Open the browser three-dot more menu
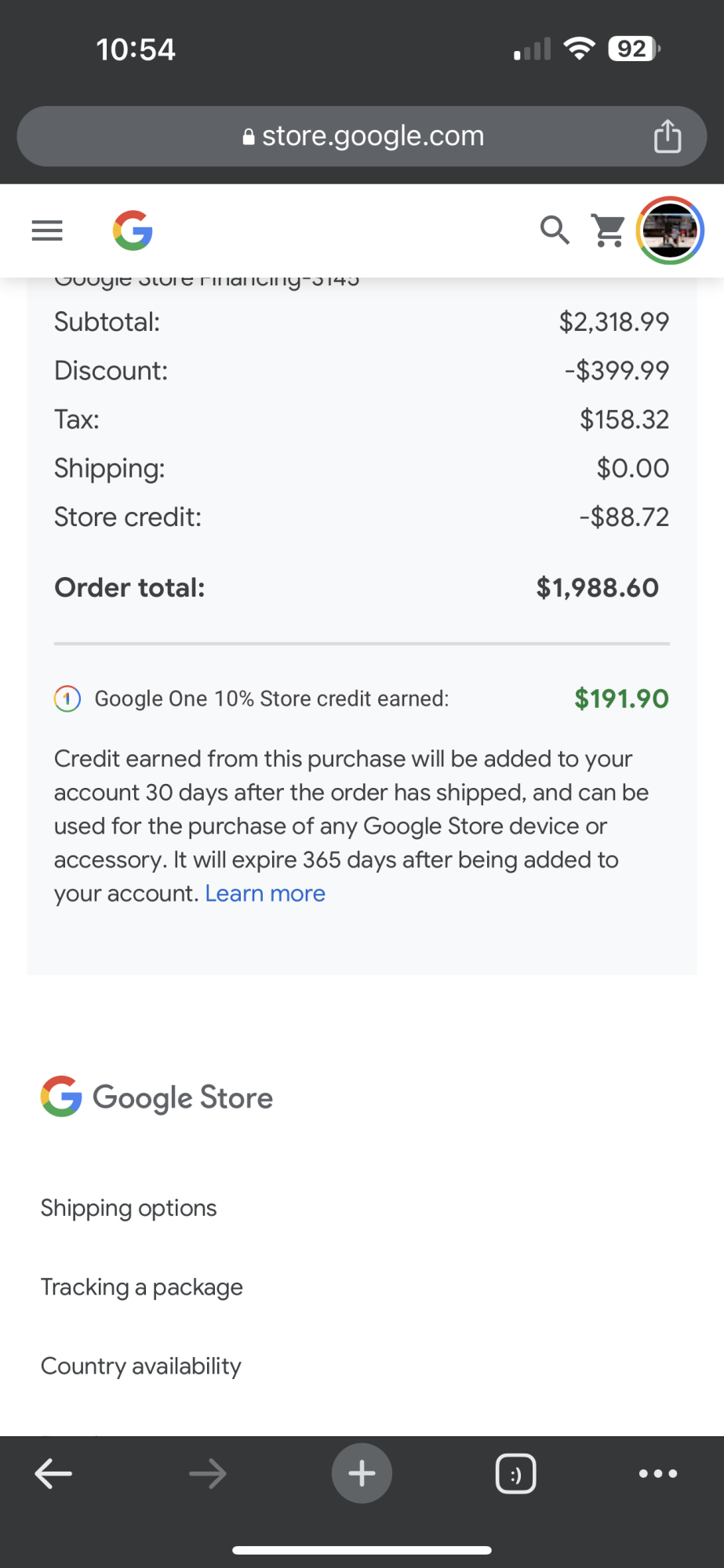Image resolution: width=724 pixels, height=1568 pixels. (658, 1474)
